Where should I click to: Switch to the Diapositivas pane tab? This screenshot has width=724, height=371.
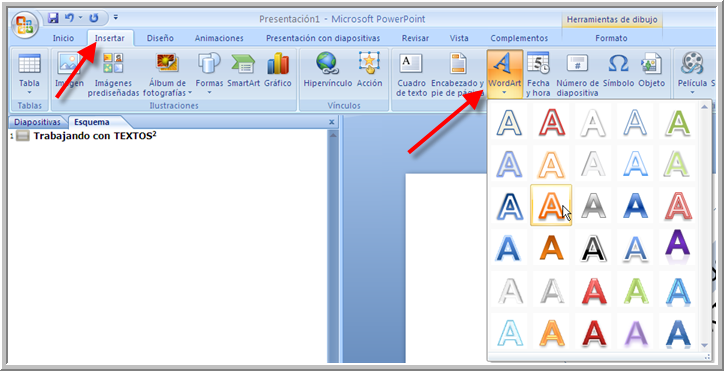(x=37, y=122)
